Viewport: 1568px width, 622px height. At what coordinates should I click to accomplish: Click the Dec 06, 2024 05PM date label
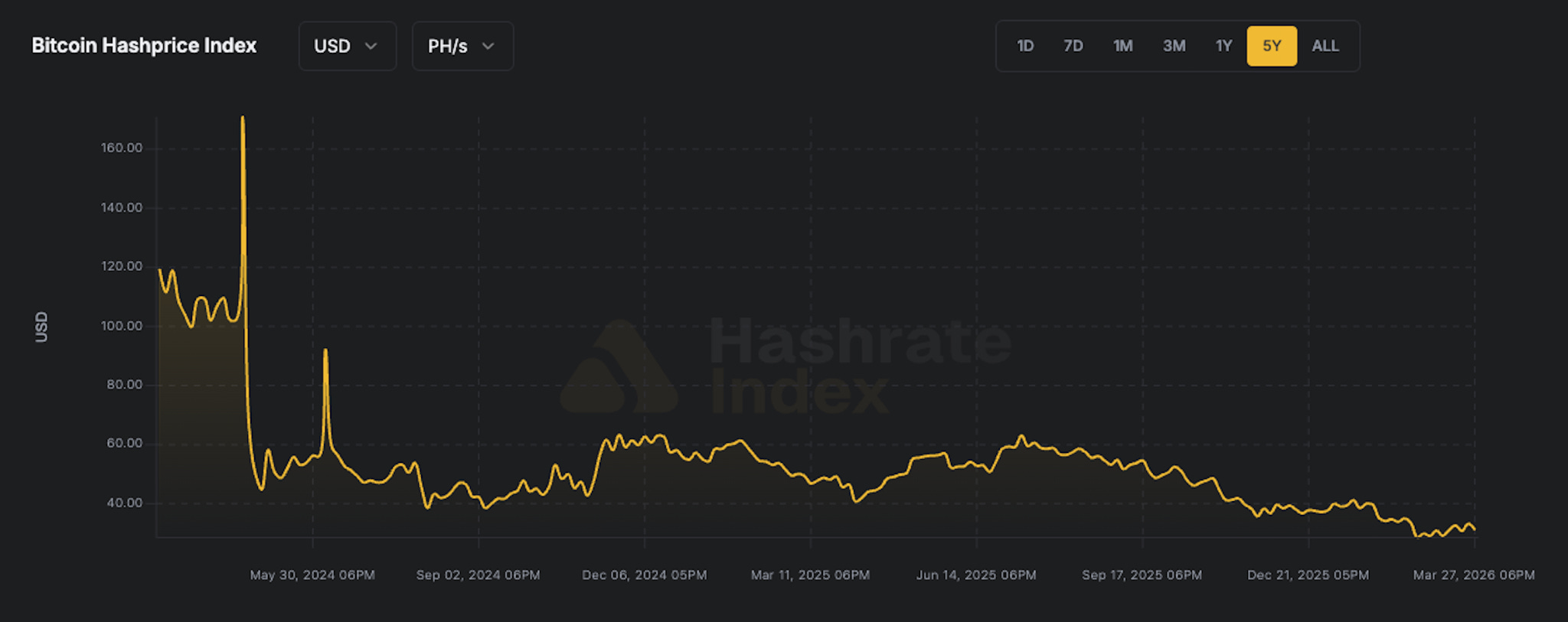(645, 575)
